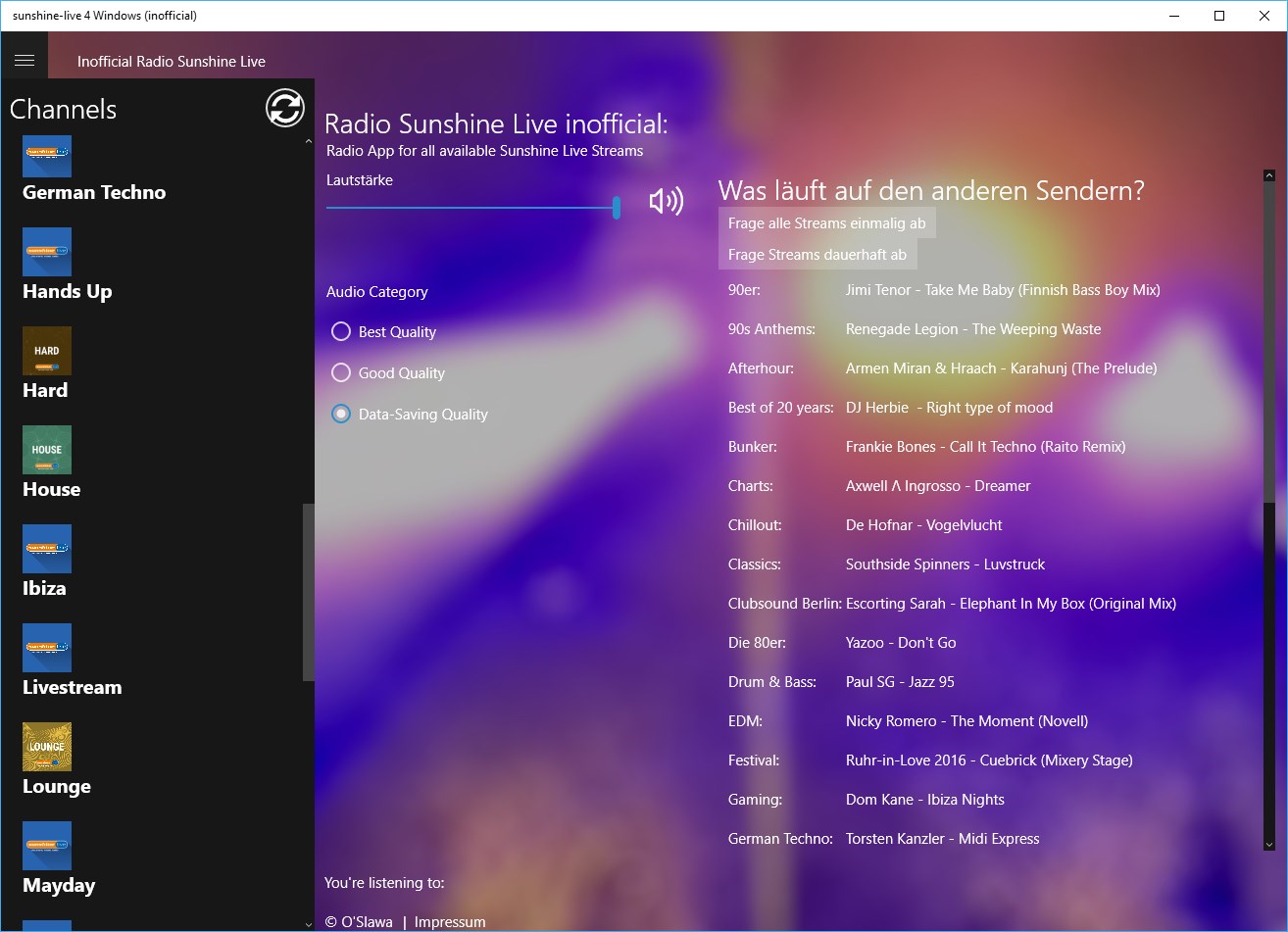The image size is (1288, 932).
Task: Select Good Quality audio option
Action: click(x=388, y=372)
